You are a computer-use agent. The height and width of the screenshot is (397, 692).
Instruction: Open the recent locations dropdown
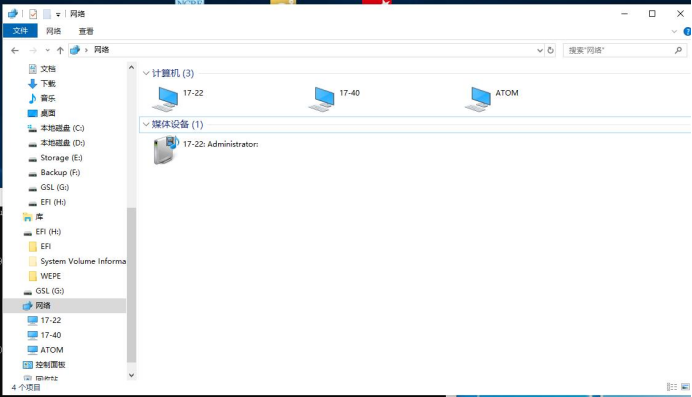click(47, 50)
